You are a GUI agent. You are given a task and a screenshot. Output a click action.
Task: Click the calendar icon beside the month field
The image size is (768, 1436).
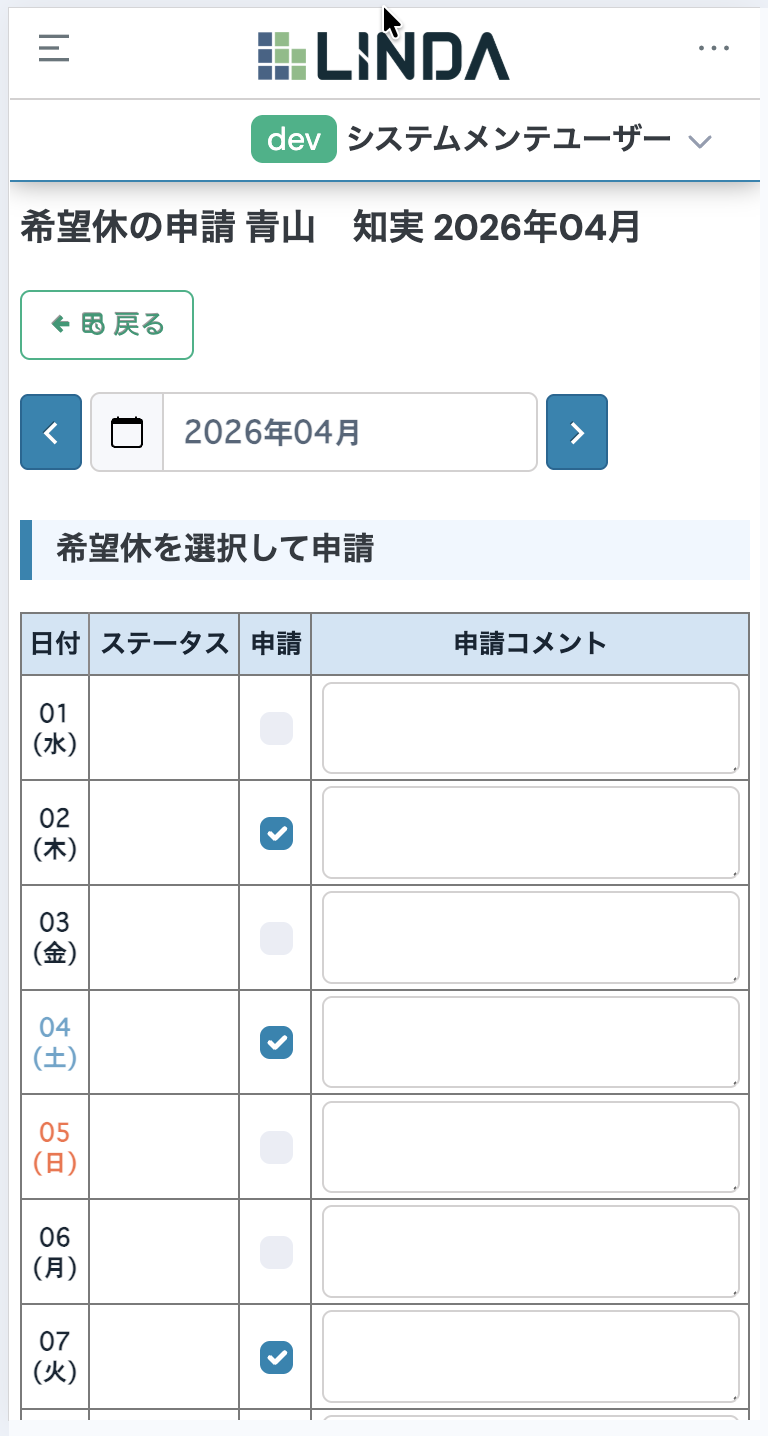[127, 432]
